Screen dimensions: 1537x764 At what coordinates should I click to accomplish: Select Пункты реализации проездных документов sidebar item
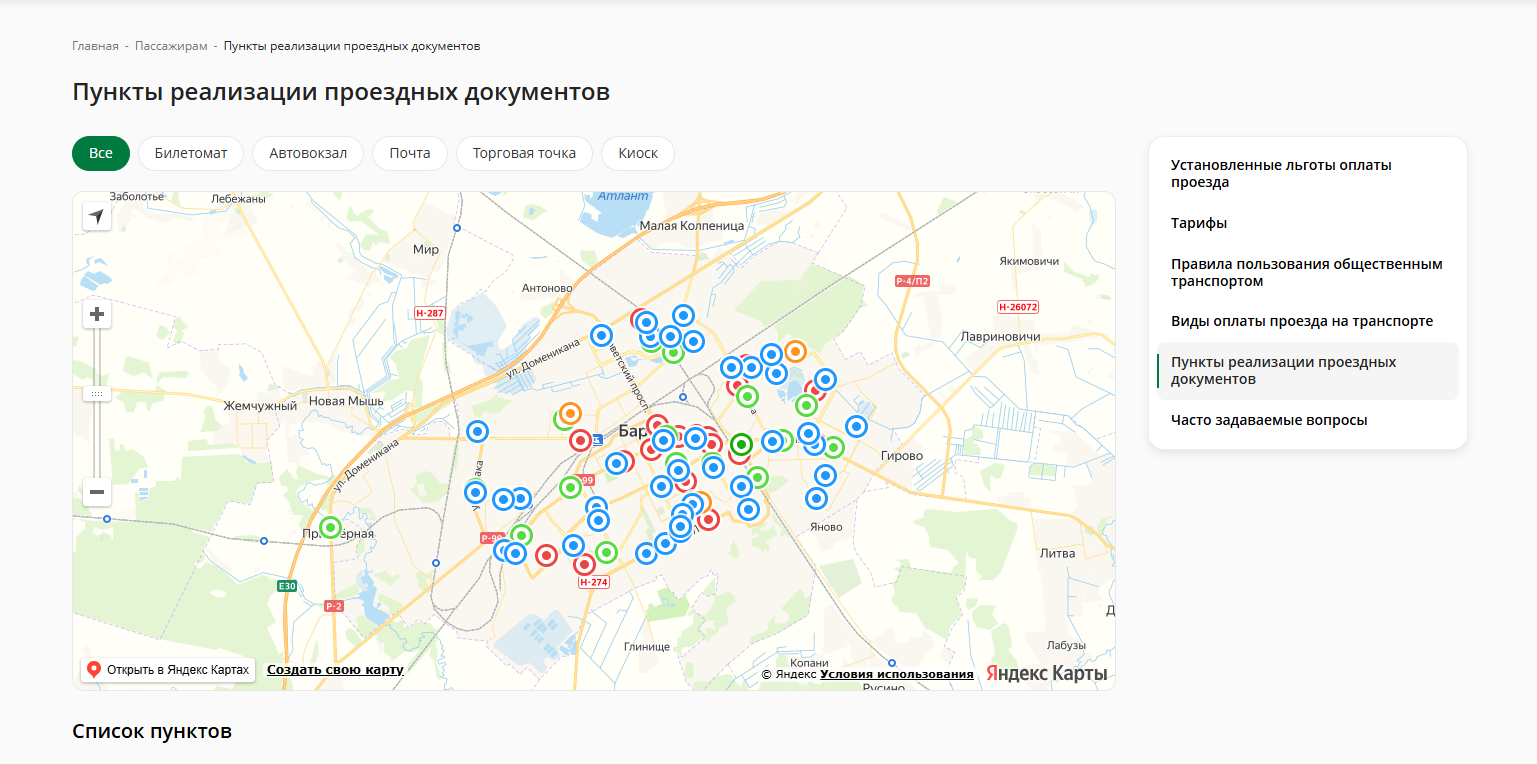[1307, 371]
